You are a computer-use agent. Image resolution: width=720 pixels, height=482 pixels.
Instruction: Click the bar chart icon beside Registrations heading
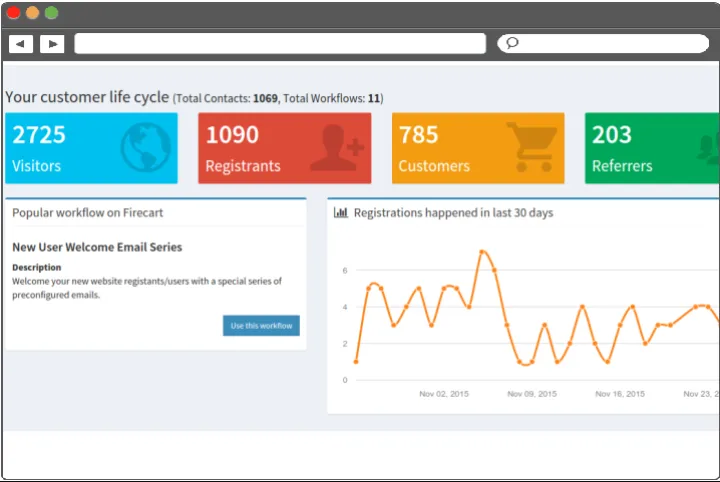click(340, 213)
